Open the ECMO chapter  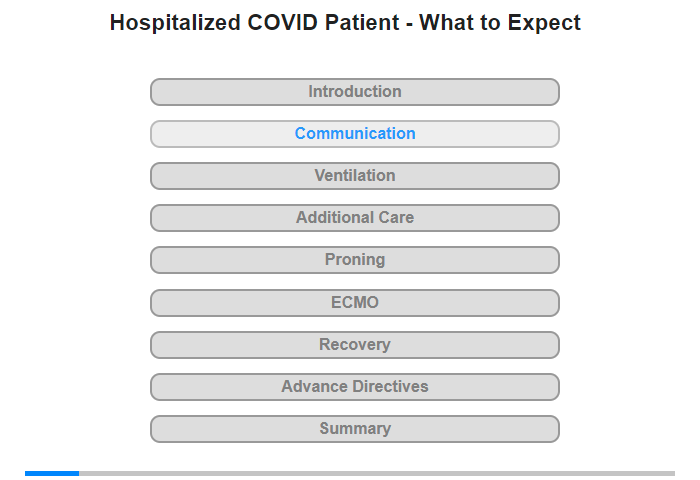tap(355, 303)
